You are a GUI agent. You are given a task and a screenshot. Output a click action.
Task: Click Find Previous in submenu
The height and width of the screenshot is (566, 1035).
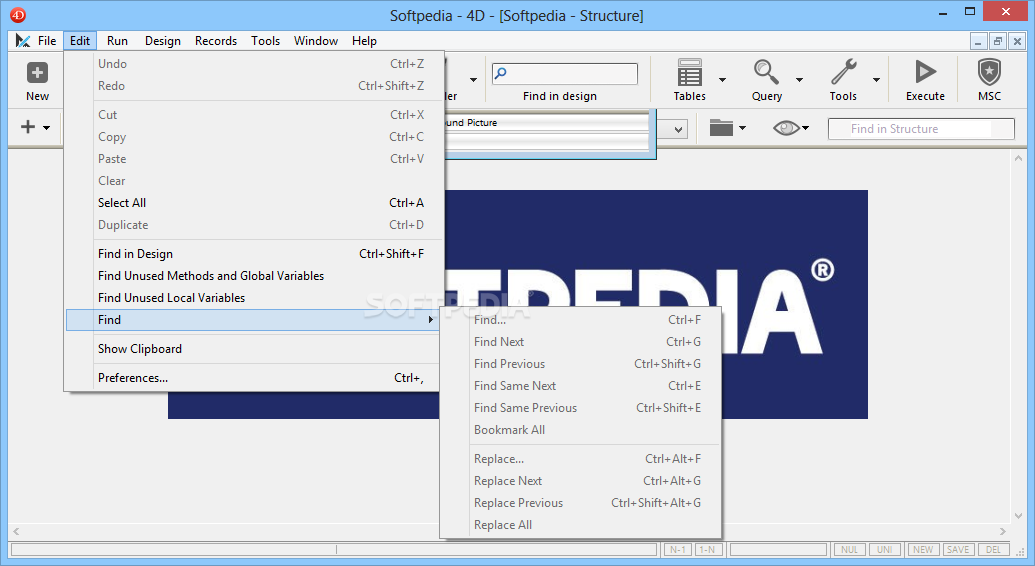[581, 364]
